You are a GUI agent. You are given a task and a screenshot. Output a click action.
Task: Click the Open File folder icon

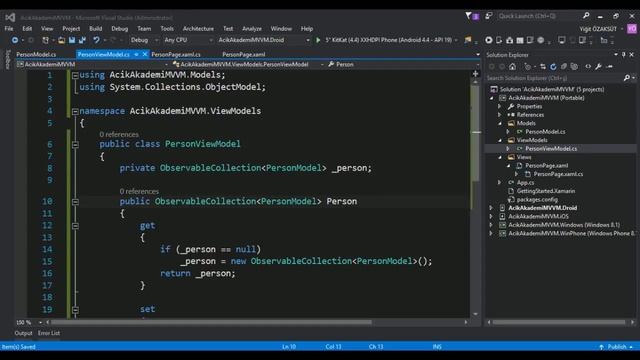61,40
